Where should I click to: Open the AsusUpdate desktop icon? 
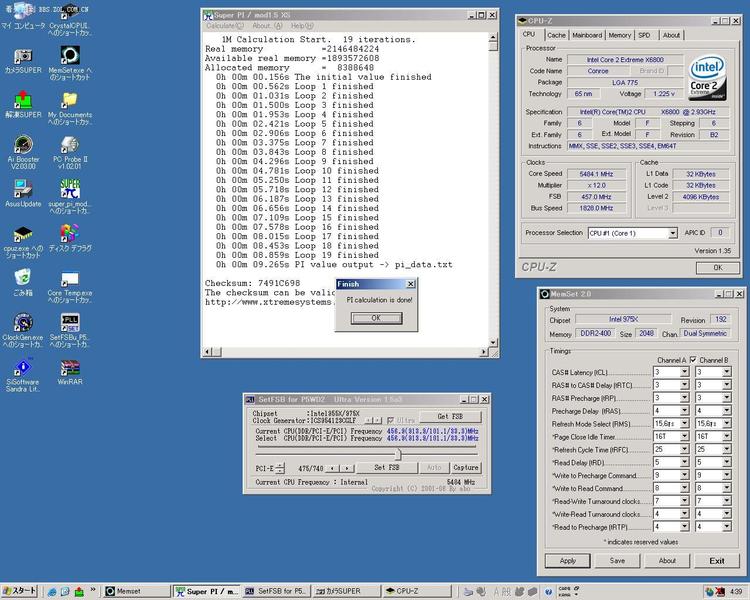pyautogui.click(x=23, y=193)
